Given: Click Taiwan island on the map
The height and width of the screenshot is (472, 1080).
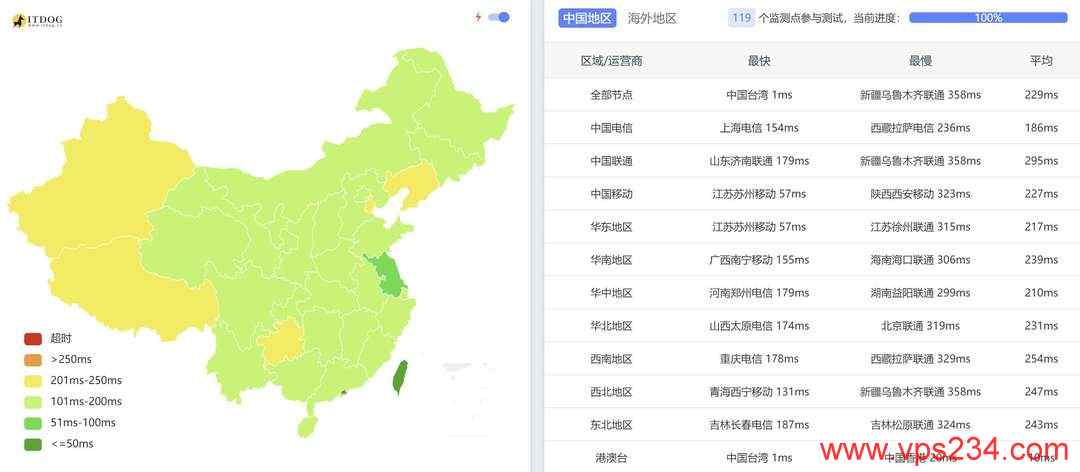Looking at the screenshot, I should (399, 378).
